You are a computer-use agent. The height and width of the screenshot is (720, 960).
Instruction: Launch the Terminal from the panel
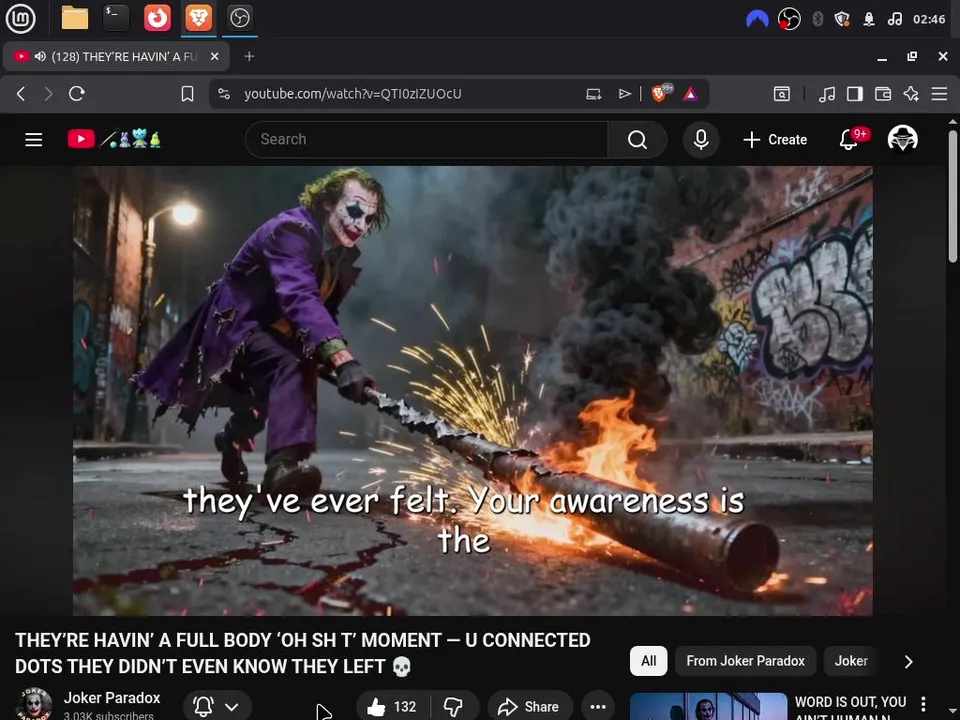115,18
